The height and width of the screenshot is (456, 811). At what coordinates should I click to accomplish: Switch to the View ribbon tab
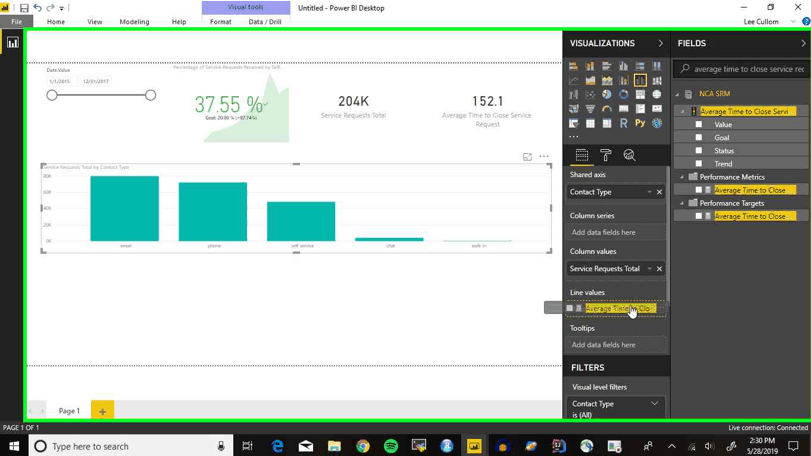pos(95,22)
